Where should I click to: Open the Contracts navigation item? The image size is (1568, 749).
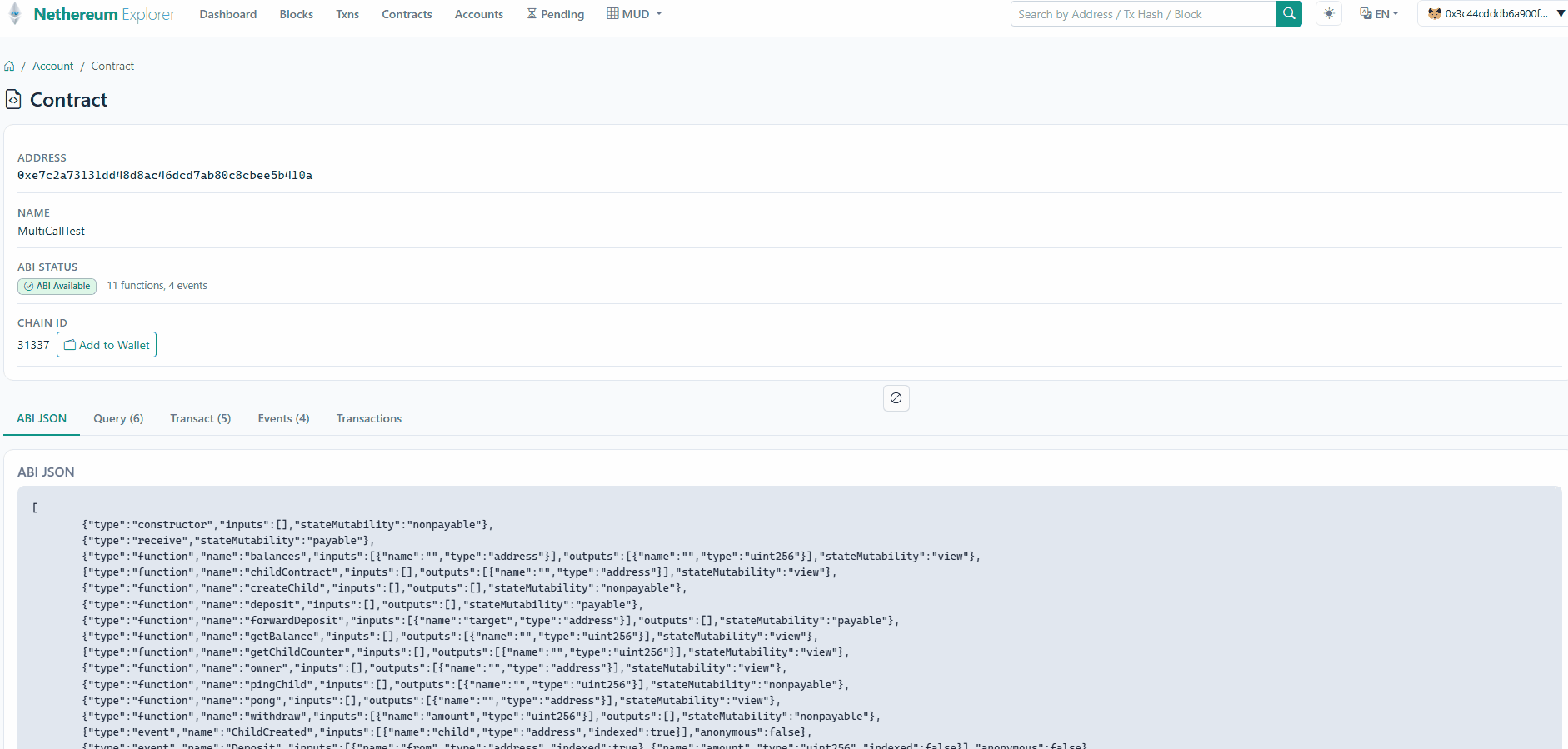(x=407, y=14)
